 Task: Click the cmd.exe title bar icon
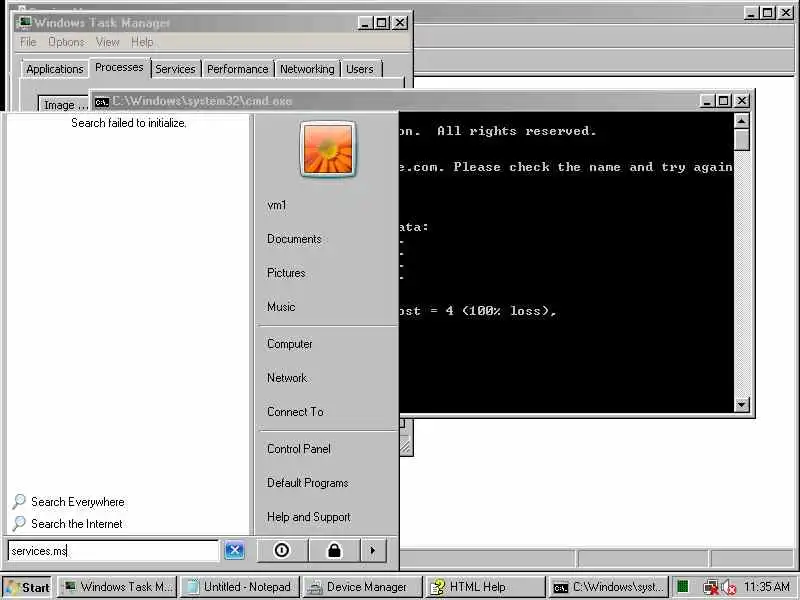pyautogui.click(x=102, y=102)
